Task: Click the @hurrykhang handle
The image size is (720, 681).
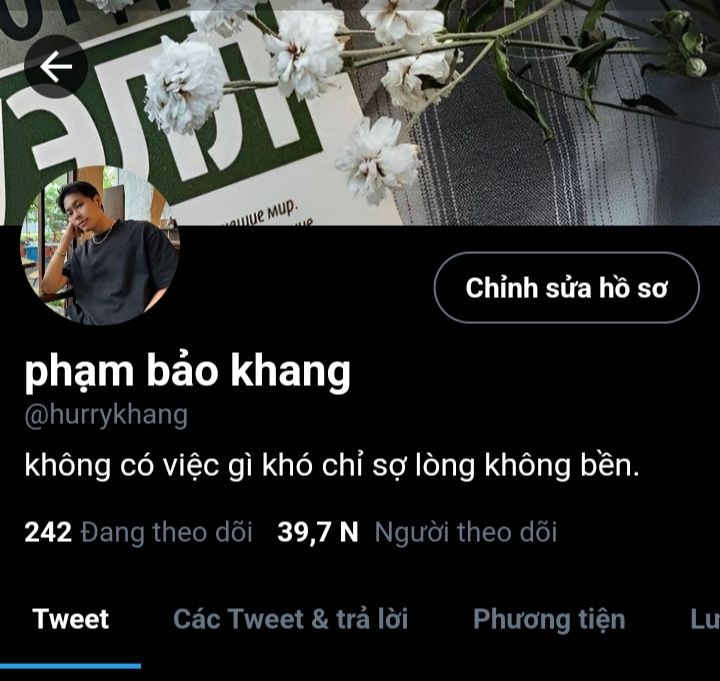Action: (106, 415)
